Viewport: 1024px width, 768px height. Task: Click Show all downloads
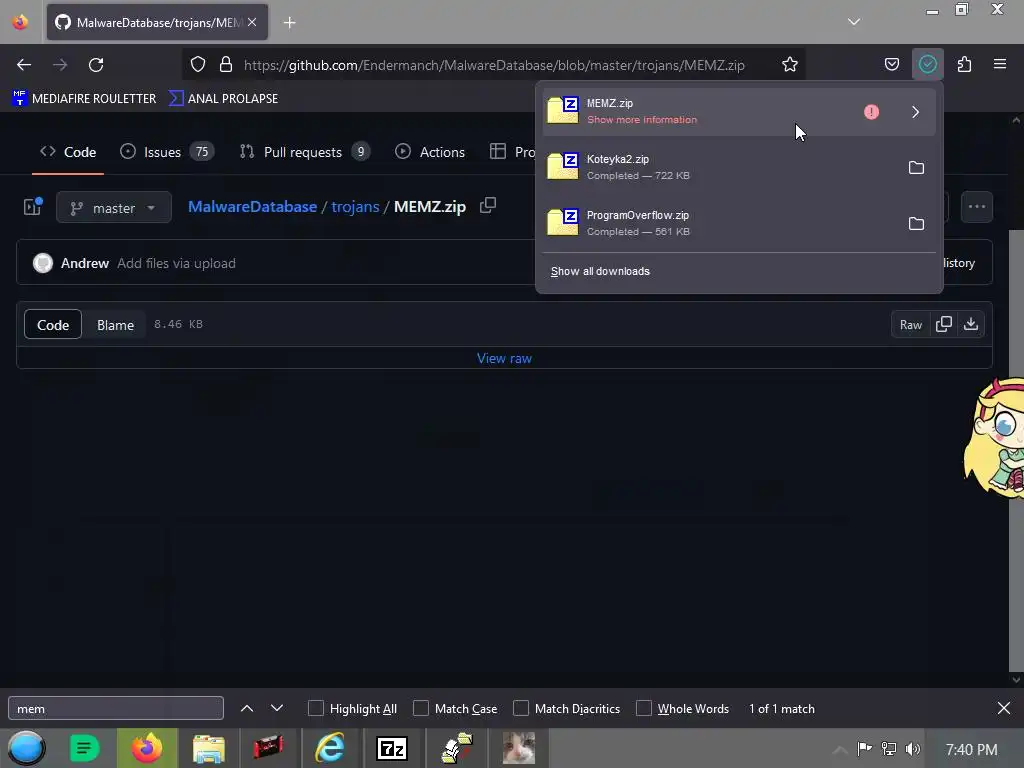600,271
